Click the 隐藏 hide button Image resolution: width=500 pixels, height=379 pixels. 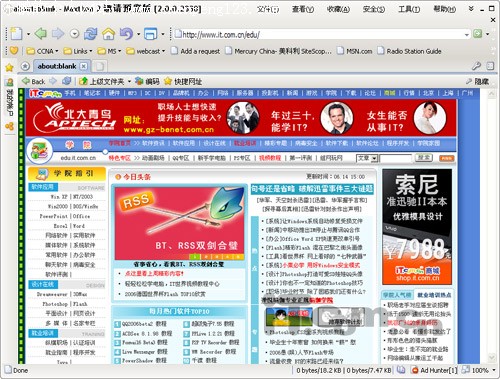[478, 81]
